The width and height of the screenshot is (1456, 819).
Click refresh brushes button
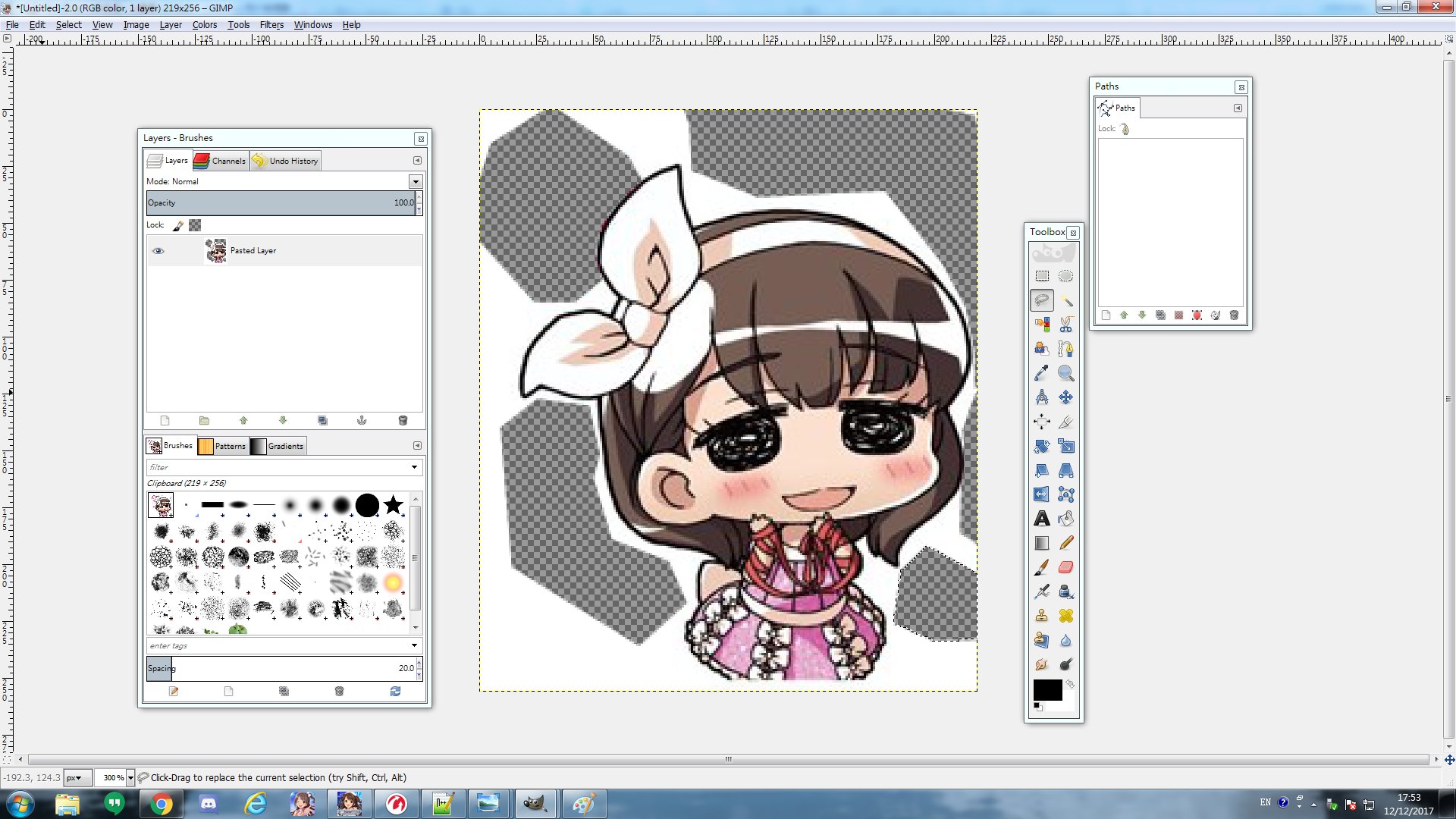click(x=395, y=692)
